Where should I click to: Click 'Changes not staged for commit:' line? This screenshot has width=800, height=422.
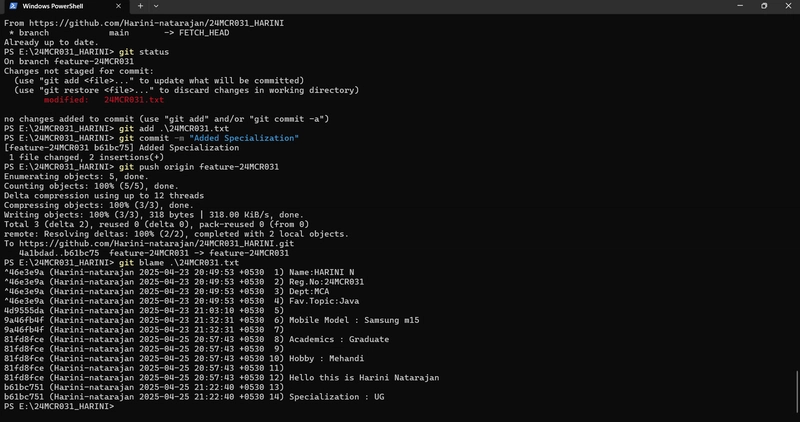click(79, 71)
